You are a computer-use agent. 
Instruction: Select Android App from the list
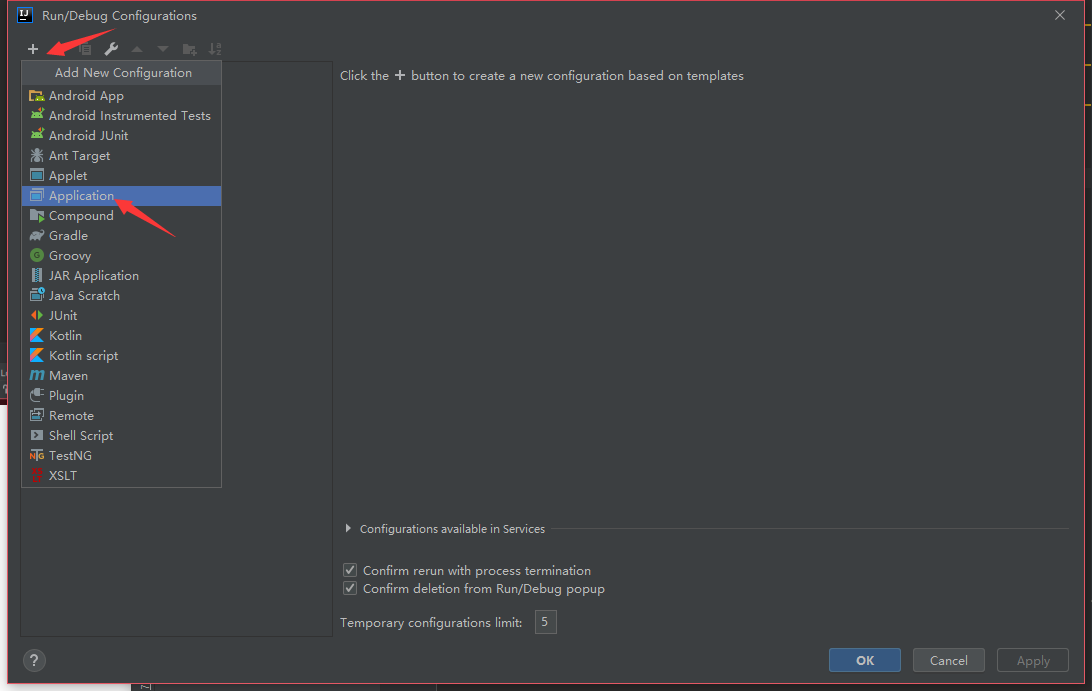point(122,95)
